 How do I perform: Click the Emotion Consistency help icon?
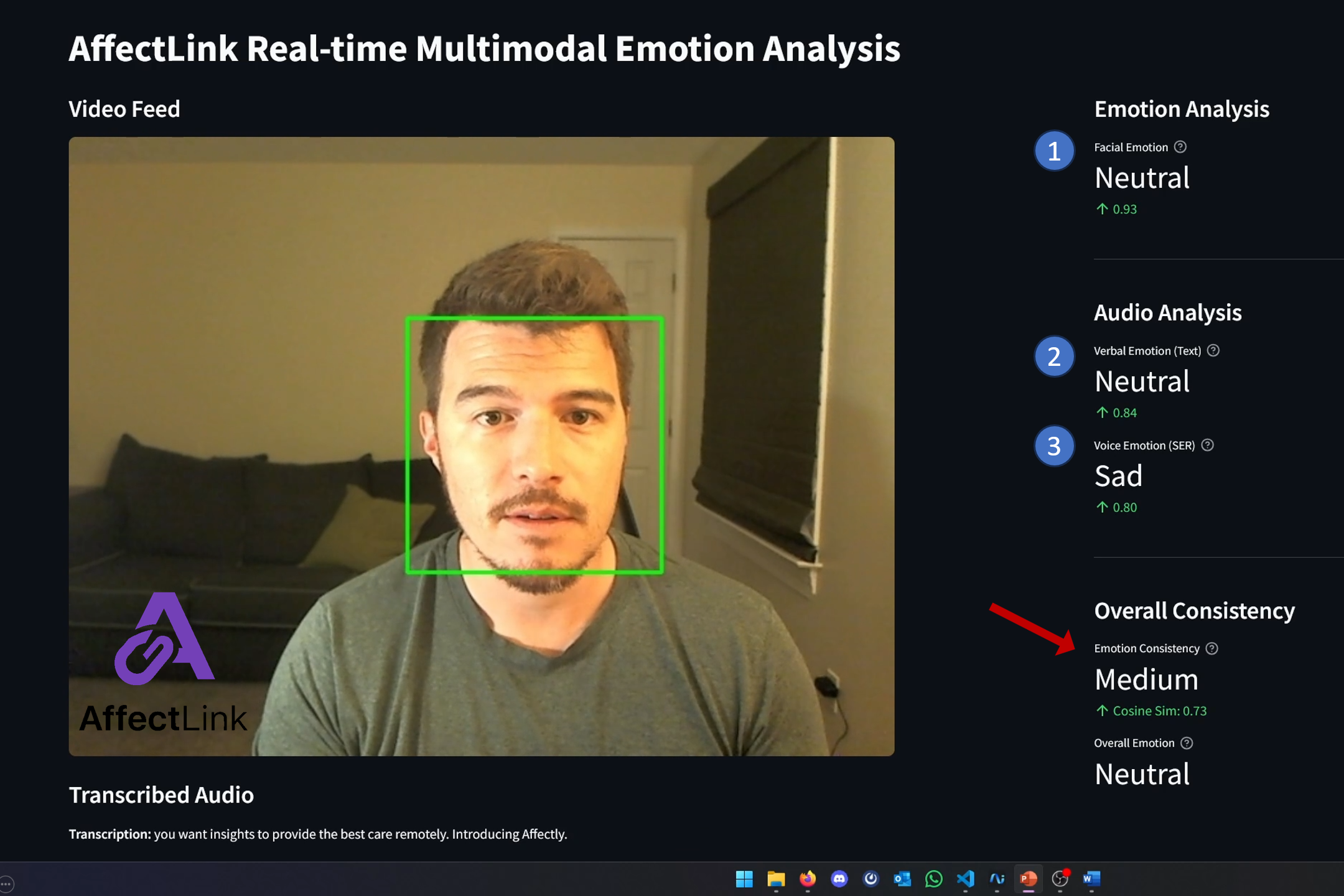point(1211,648)
